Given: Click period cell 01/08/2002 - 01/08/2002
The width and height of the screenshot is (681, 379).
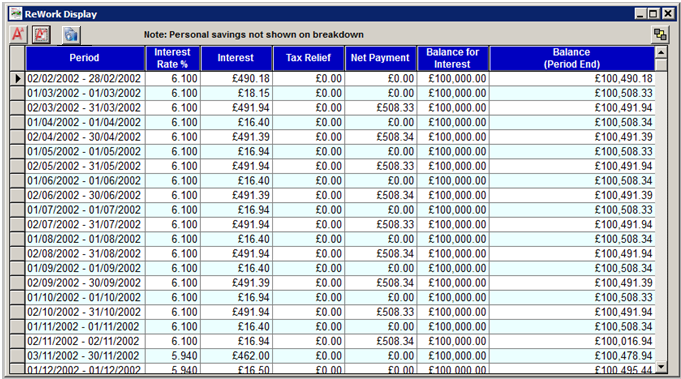Looking at the screenshot, I should coord(85,239).
